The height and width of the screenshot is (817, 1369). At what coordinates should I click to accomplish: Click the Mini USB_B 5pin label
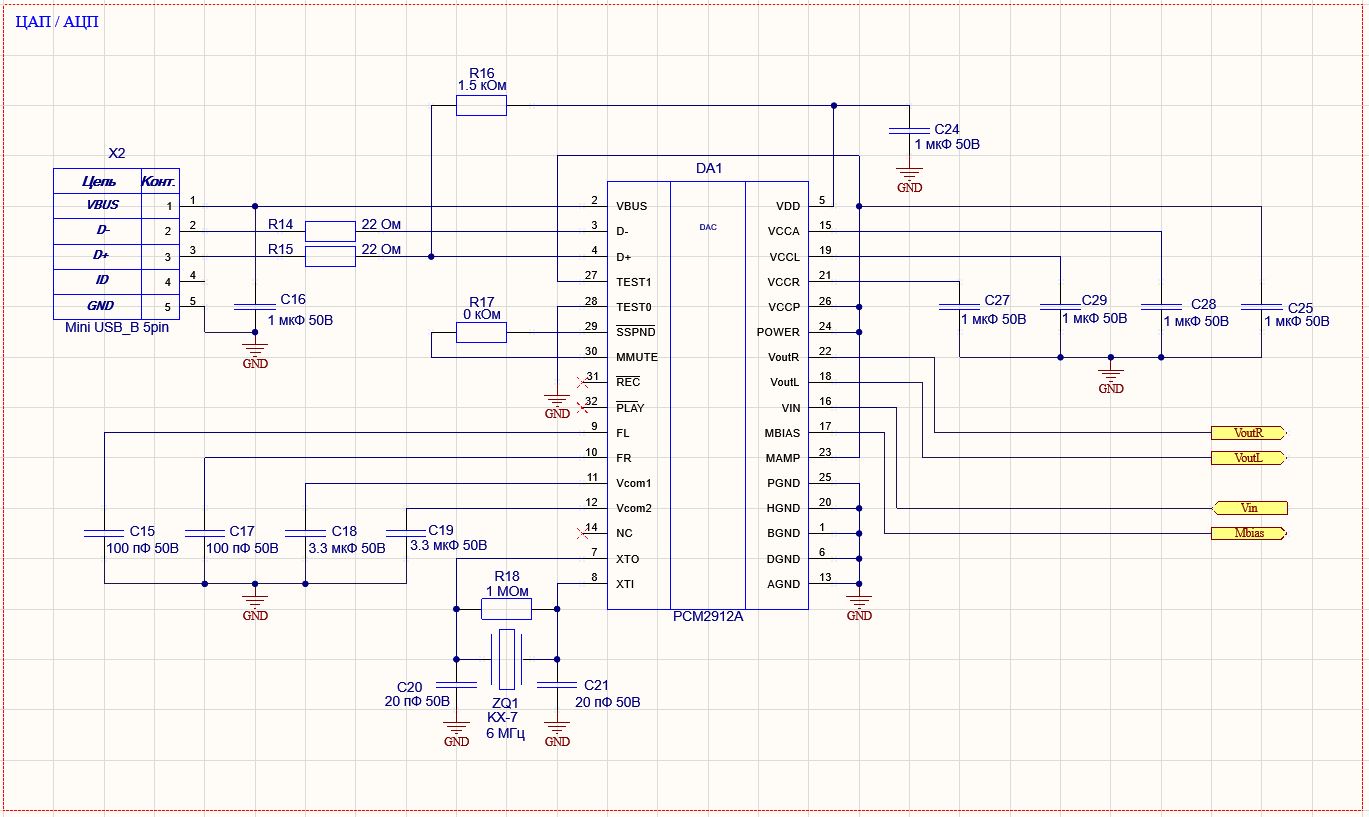pos(117,327)
